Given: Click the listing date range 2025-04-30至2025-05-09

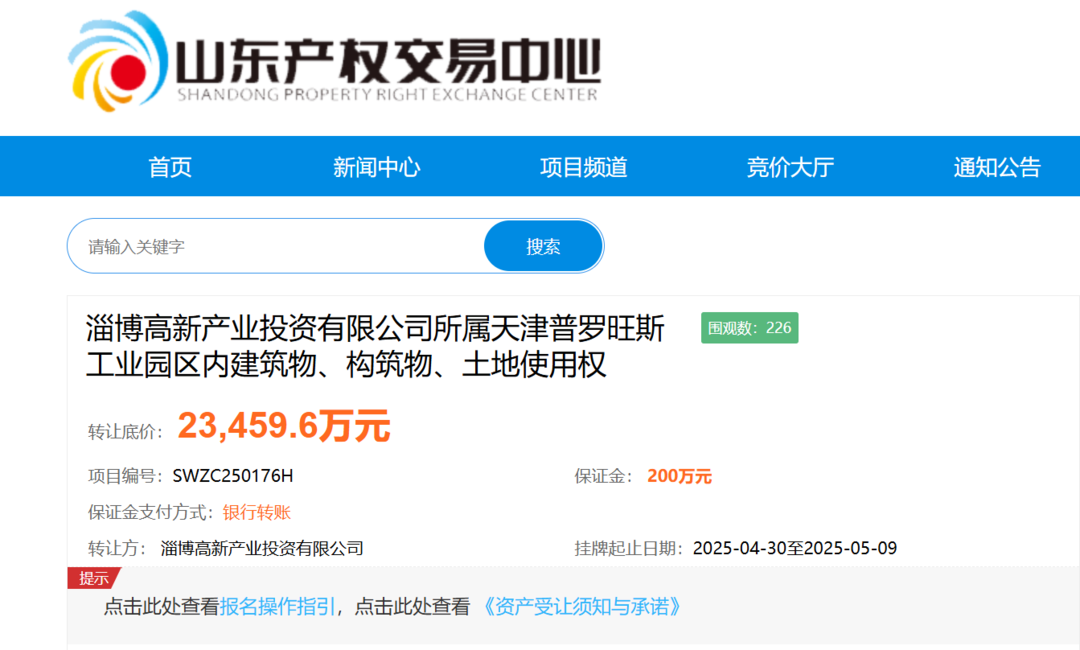Looking at the screenshot, I should click(x=795, y=548).
